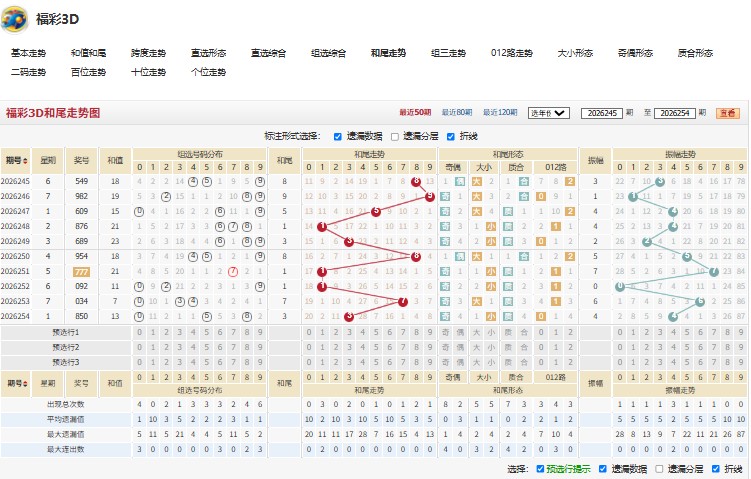Viewport: 751px width, 479px height.
Task: Toggle 遗漏数据 checkbox in bottom 选择 row
Action: pyautogui.click(x=603, y=469)
